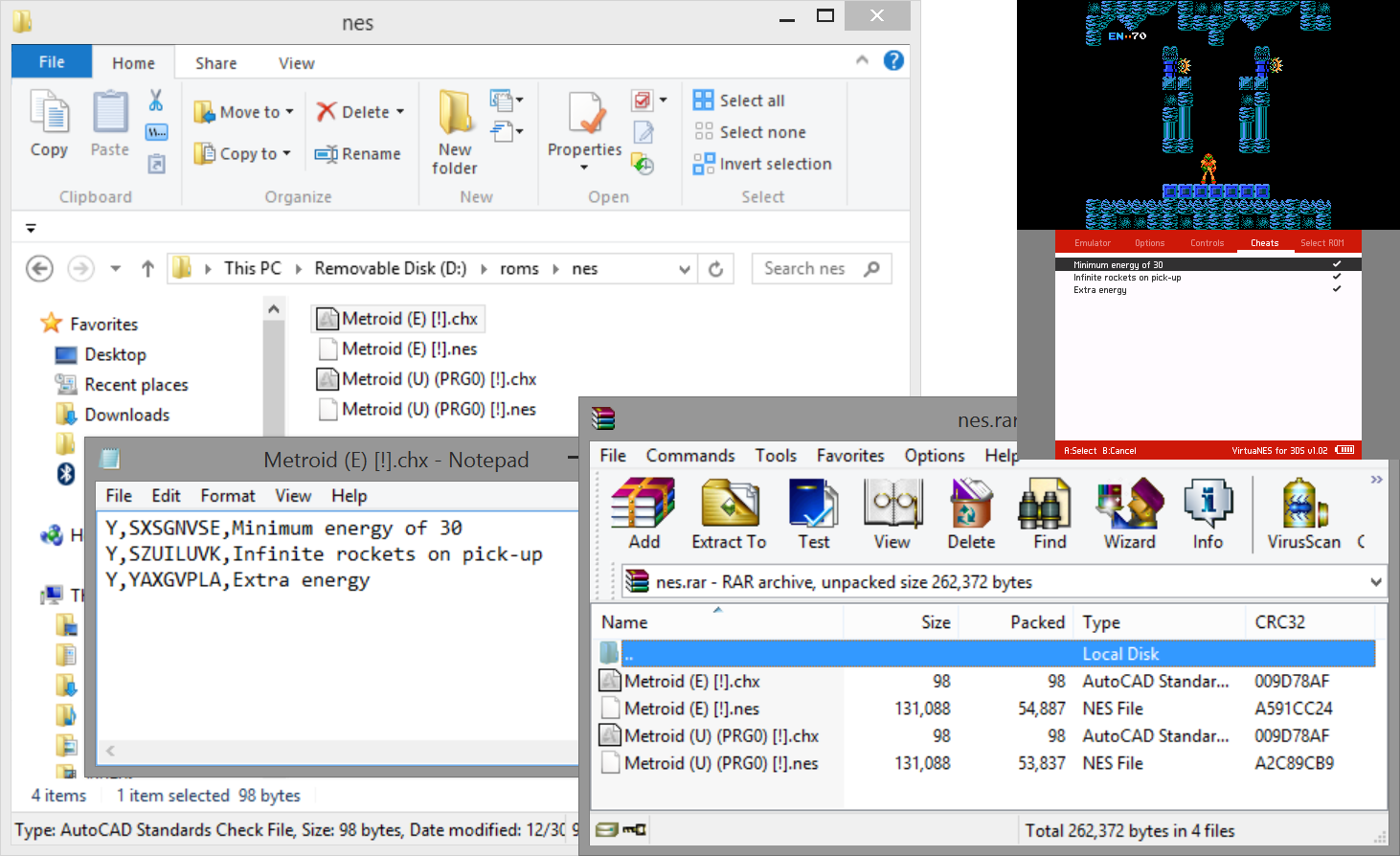Click the Rename button in ribbon
The image size is (1400, 856).
tap(358, 153)
